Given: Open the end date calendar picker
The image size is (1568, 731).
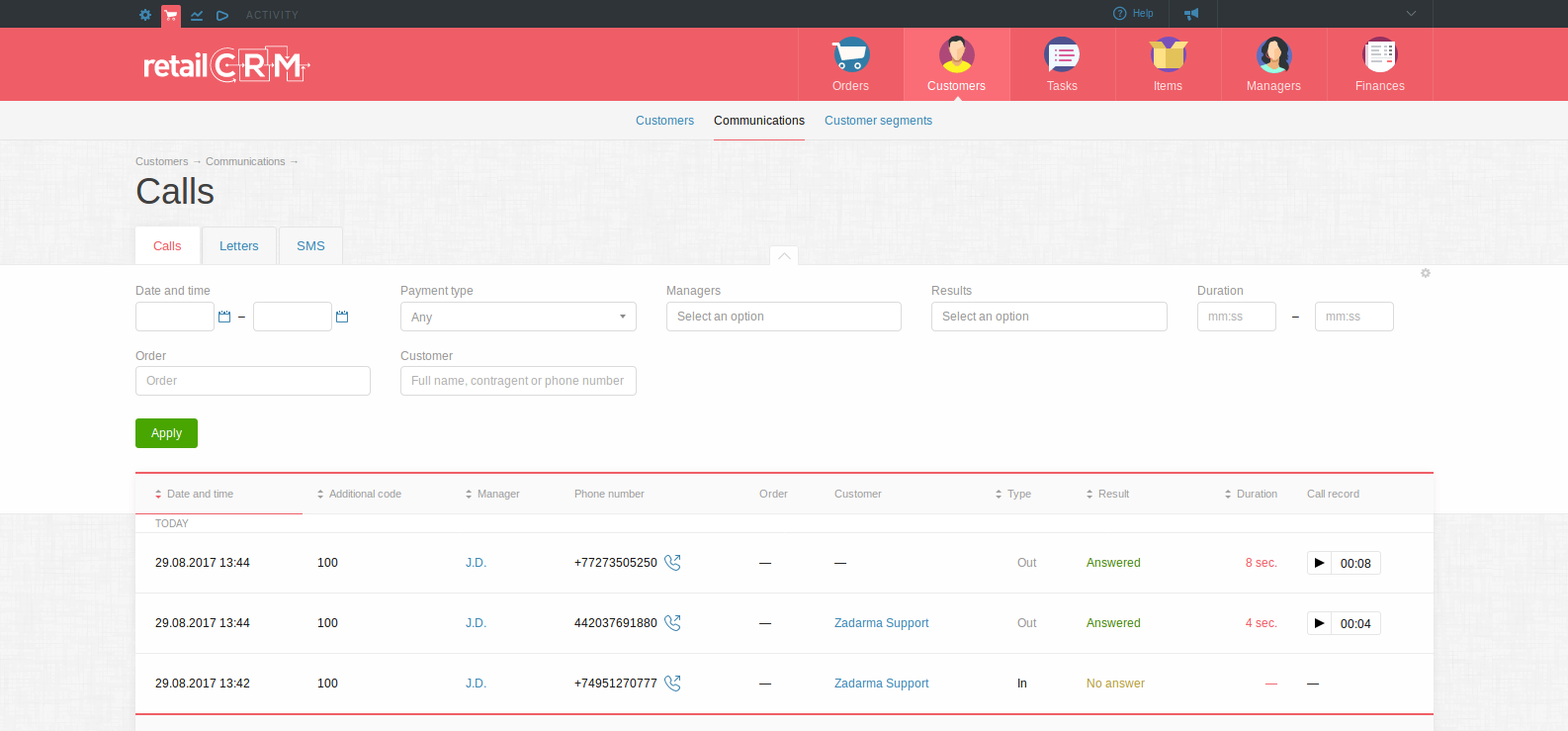Looking at the screenshot, I should click(342, 317).
